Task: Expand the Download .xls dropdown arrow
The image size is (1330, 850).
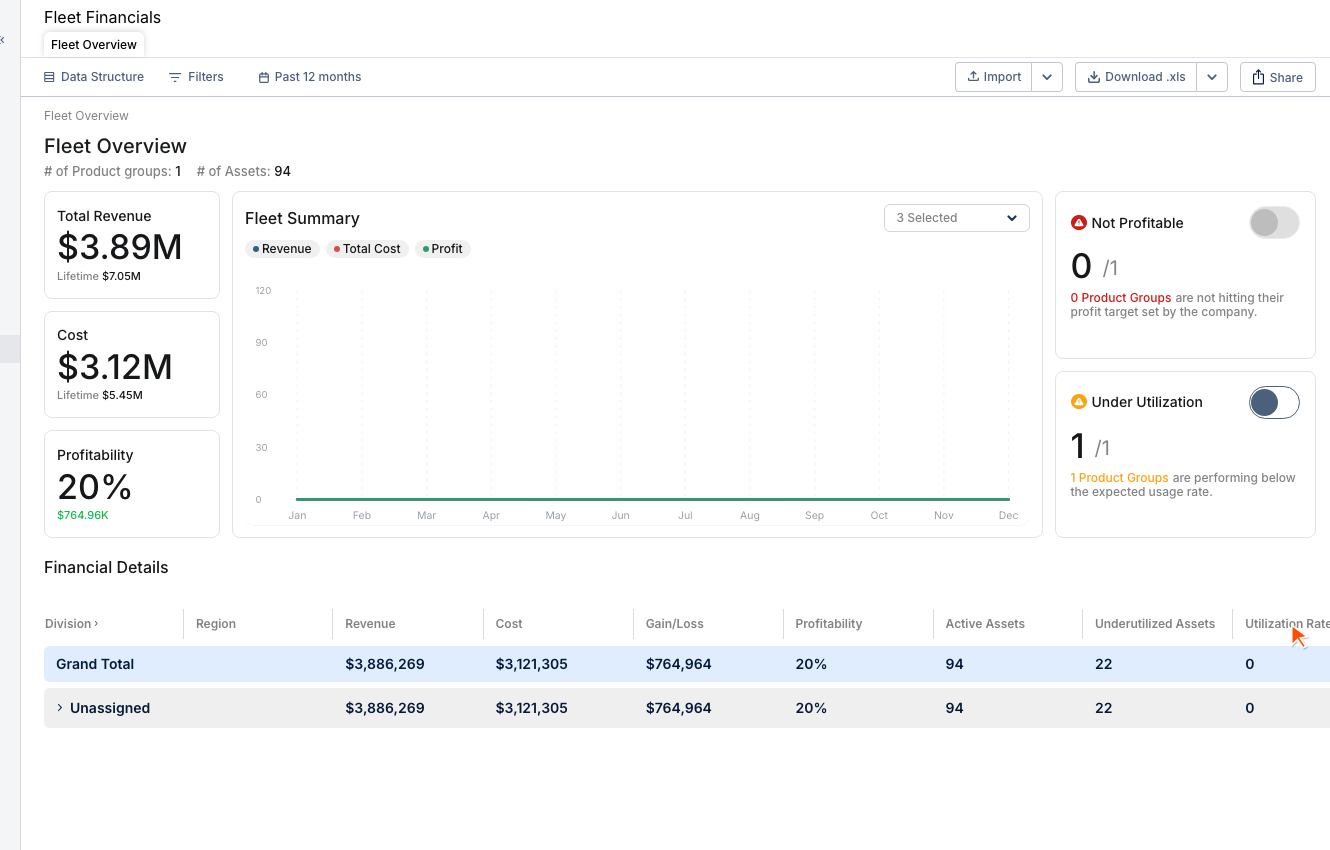Action: point(1212,77)
